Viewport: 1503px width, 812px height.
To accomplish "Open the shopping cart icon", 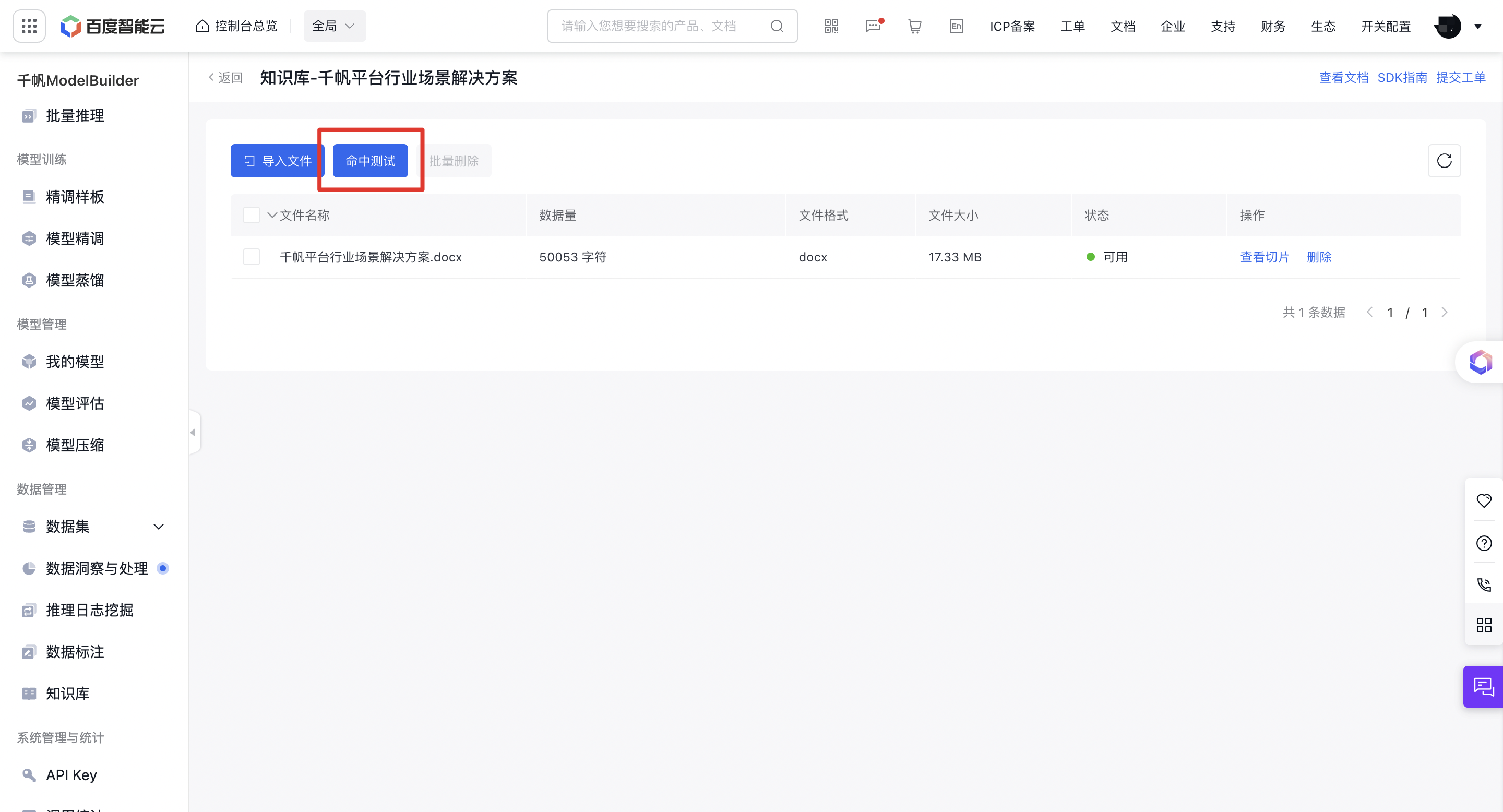I will tap(914, 26).
